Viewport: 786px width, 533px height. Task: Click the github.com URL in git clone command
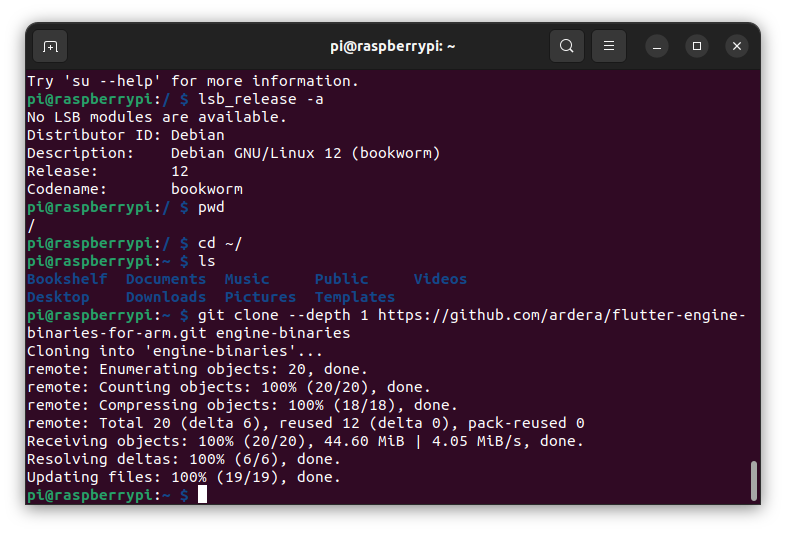pos(561,315)
